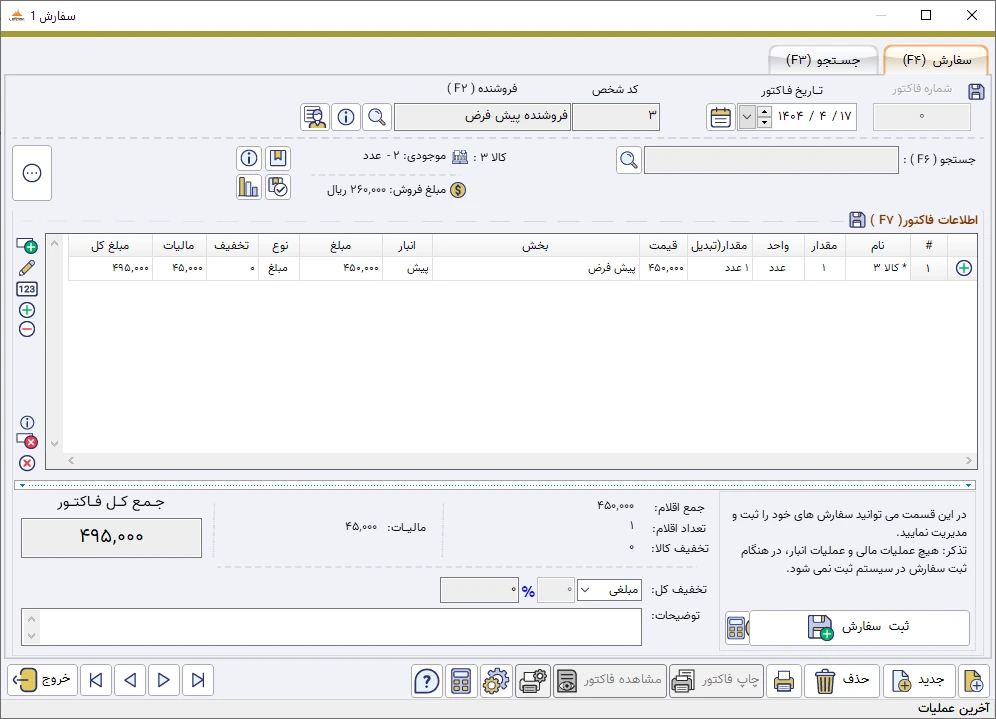Click the تخفیف column header

(232, 246)
